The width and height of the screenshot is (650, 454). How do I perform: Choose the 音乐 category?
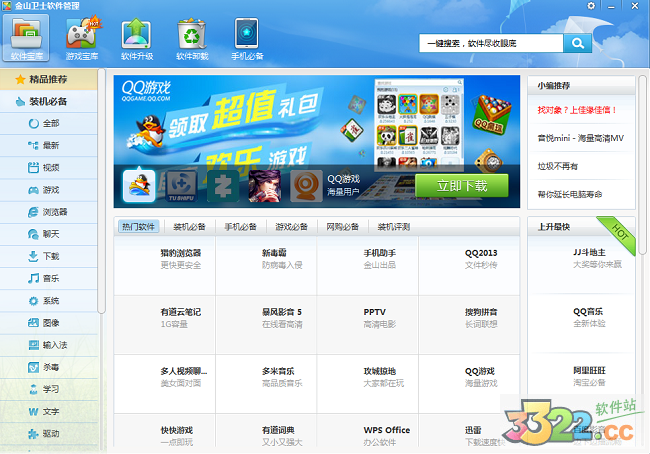[49, 278]
